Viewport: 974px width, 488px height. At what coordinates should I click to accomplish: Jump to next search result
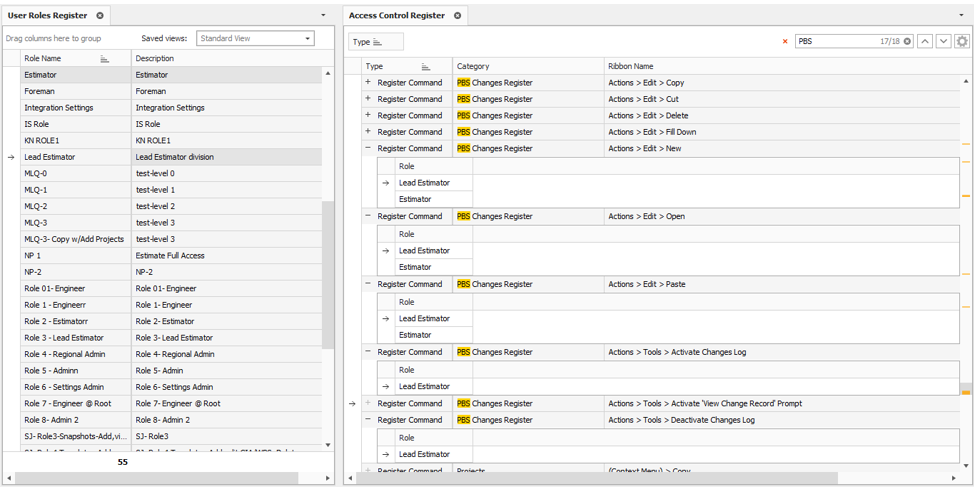click(x=943, y=42)
